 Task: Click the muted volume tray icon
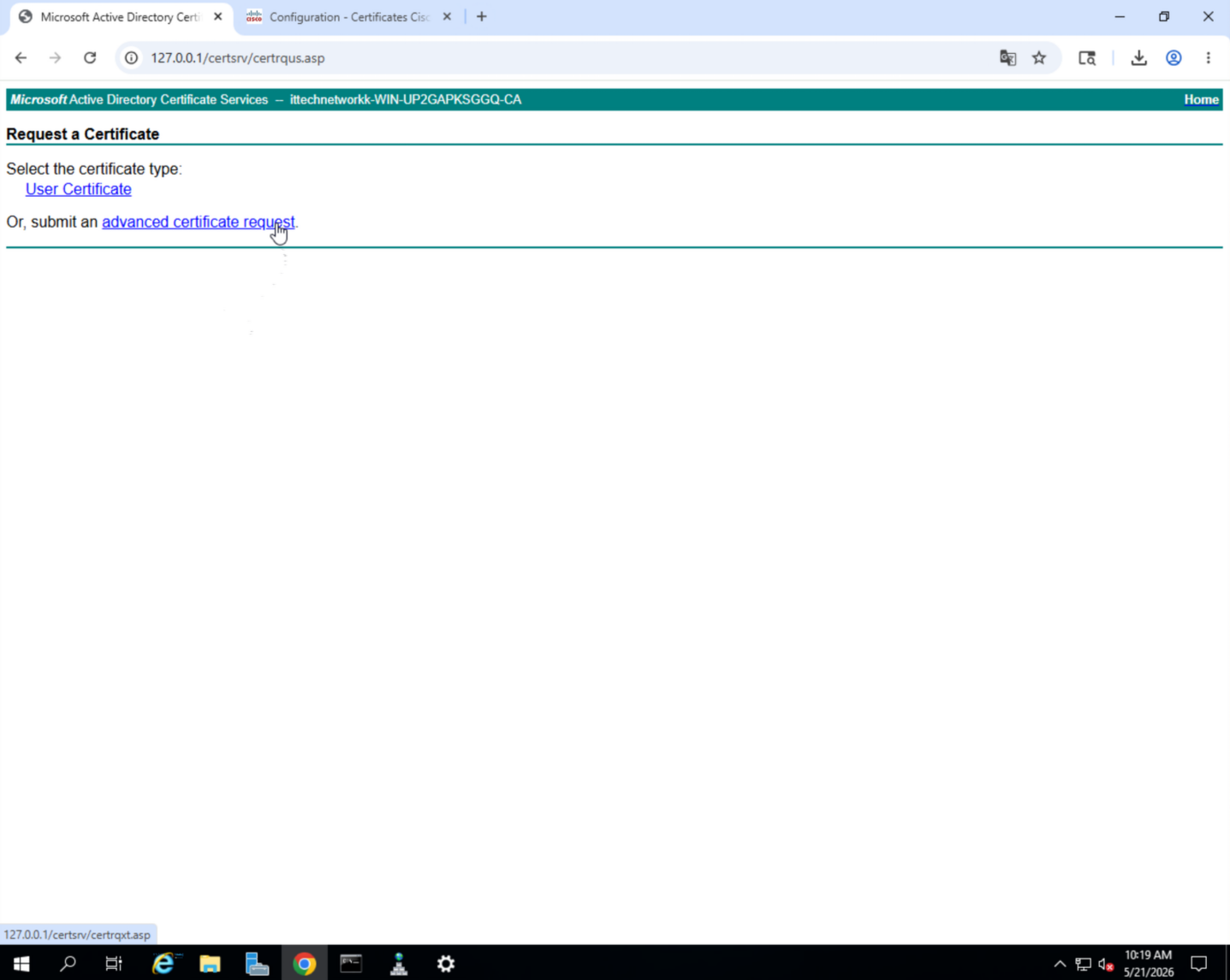pyautogui.click(x=1106, y=964)
